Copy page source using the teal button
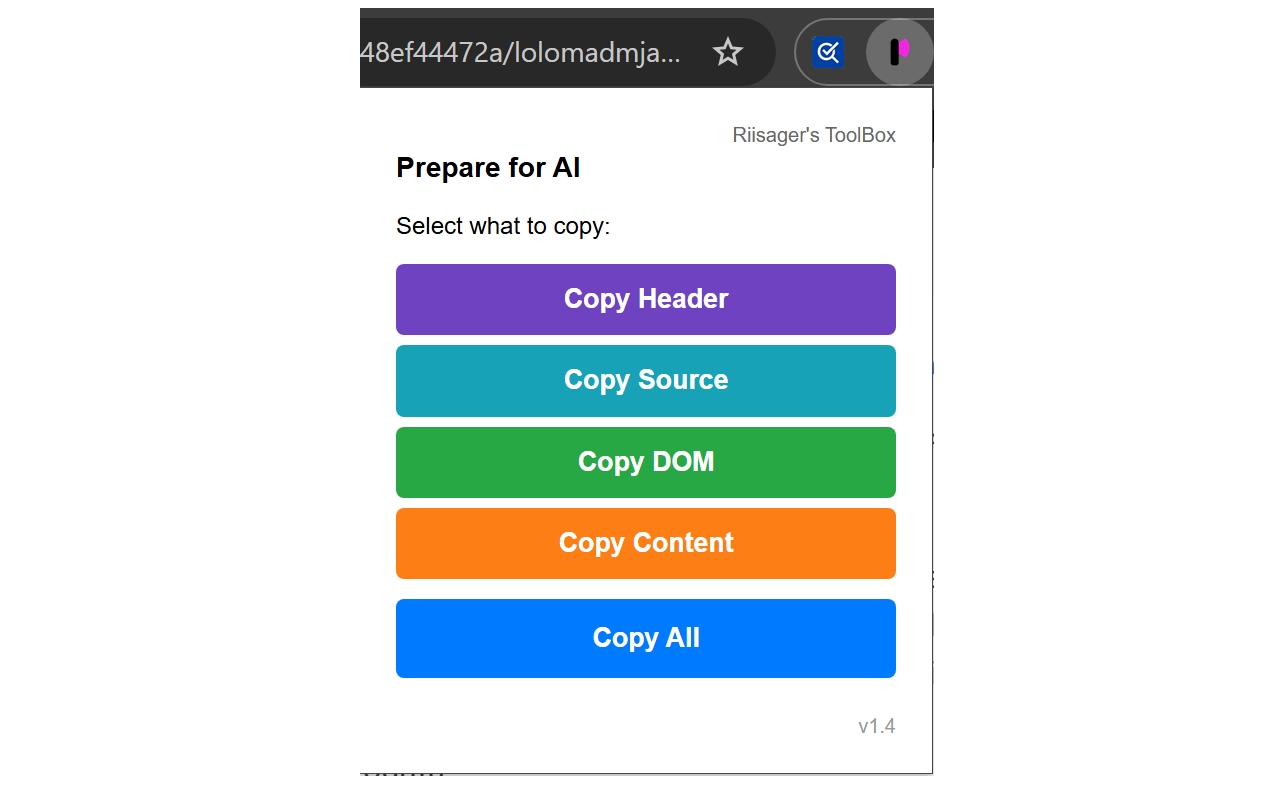This screenshot has width=1280, height=800. pyautogui.click(x=646, y=381)
